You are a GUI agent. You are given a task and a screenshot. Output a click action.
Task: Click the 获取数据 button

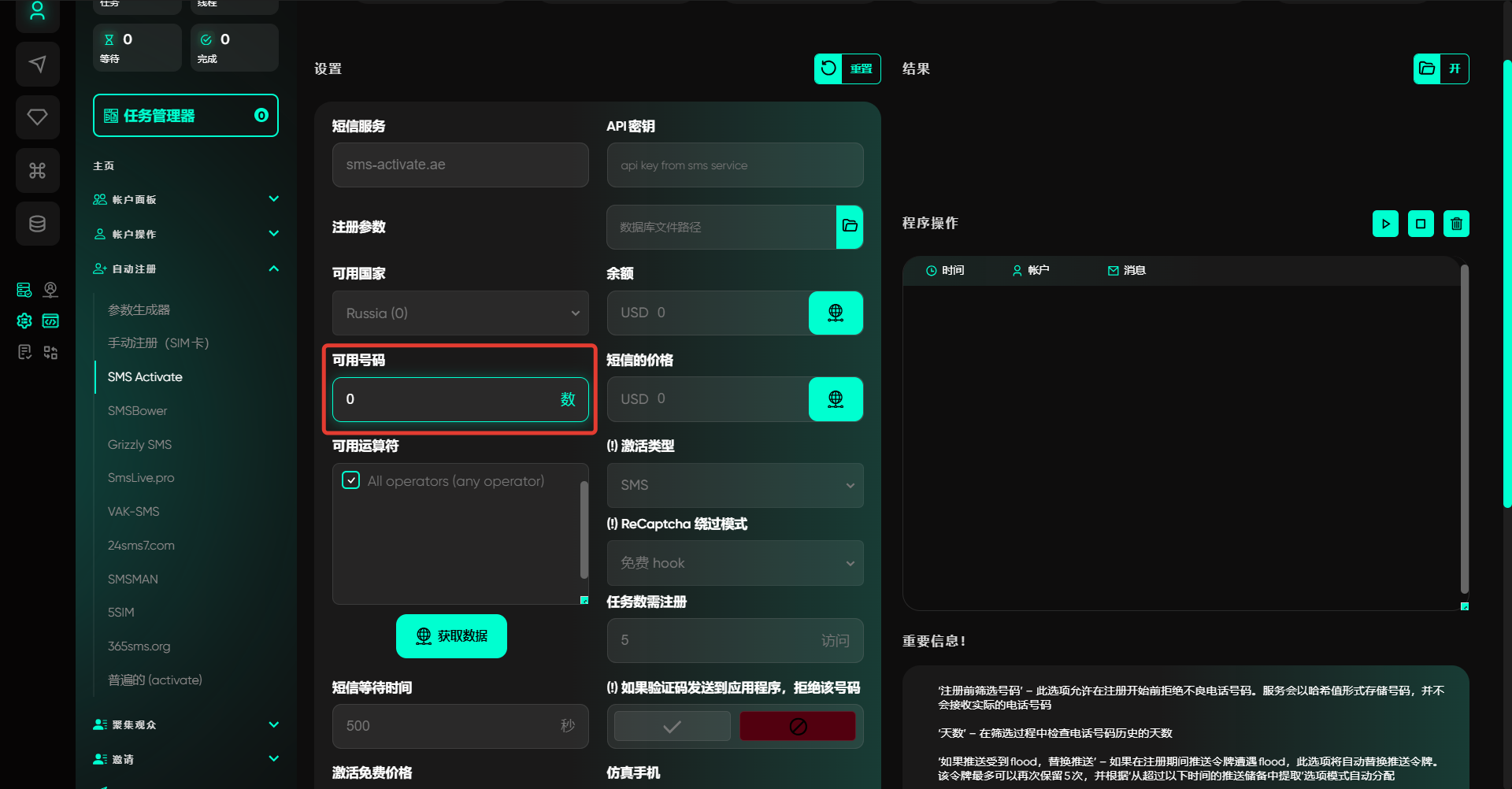point(451,635)
